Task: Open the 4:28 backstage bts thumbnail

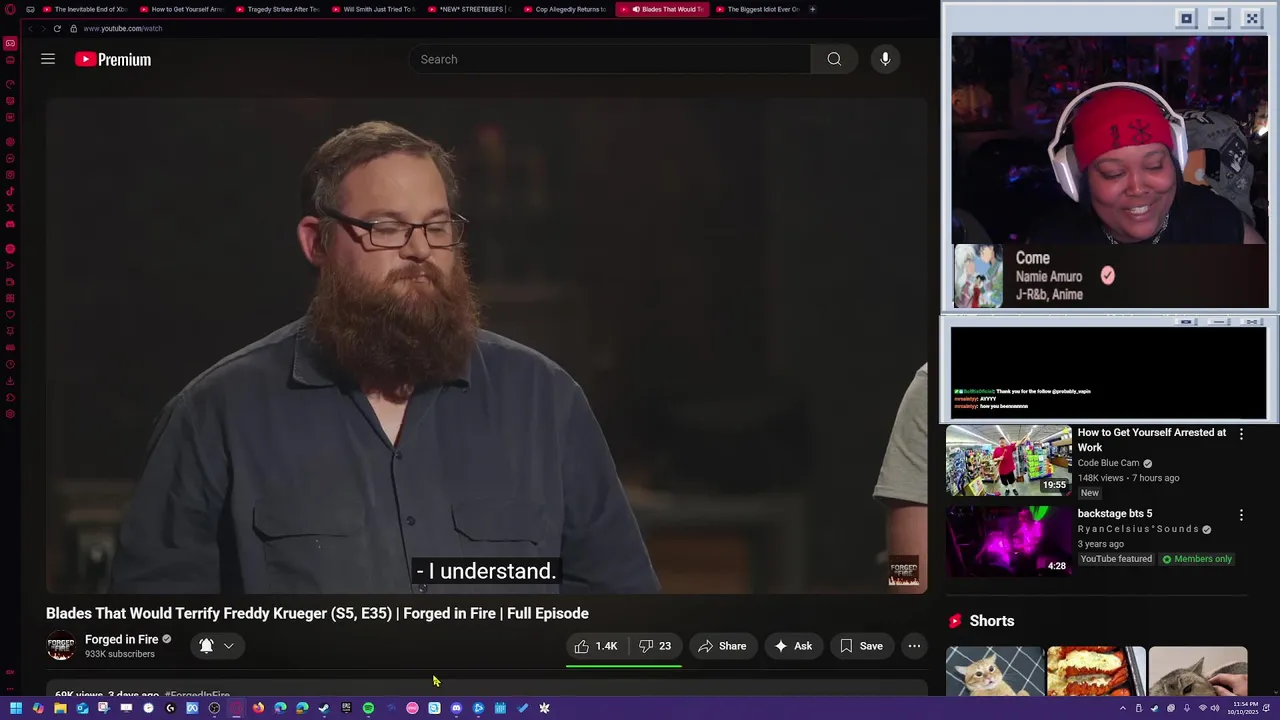Action: [1008, 541]
